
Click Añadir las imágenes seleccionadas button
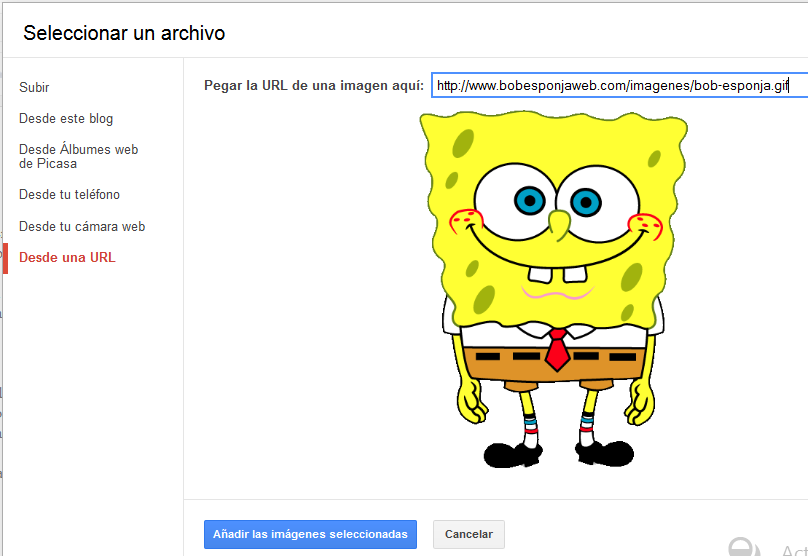pos(310,534)
